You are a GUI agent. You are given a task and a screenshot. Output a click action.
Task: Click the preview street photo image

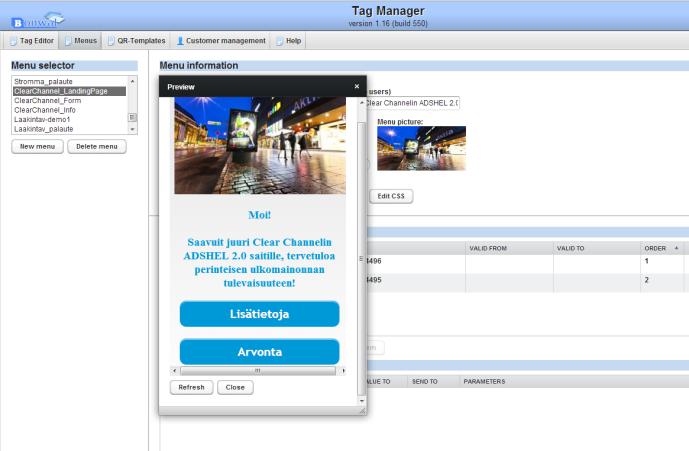pyautogui.click(x=260, y=145)
